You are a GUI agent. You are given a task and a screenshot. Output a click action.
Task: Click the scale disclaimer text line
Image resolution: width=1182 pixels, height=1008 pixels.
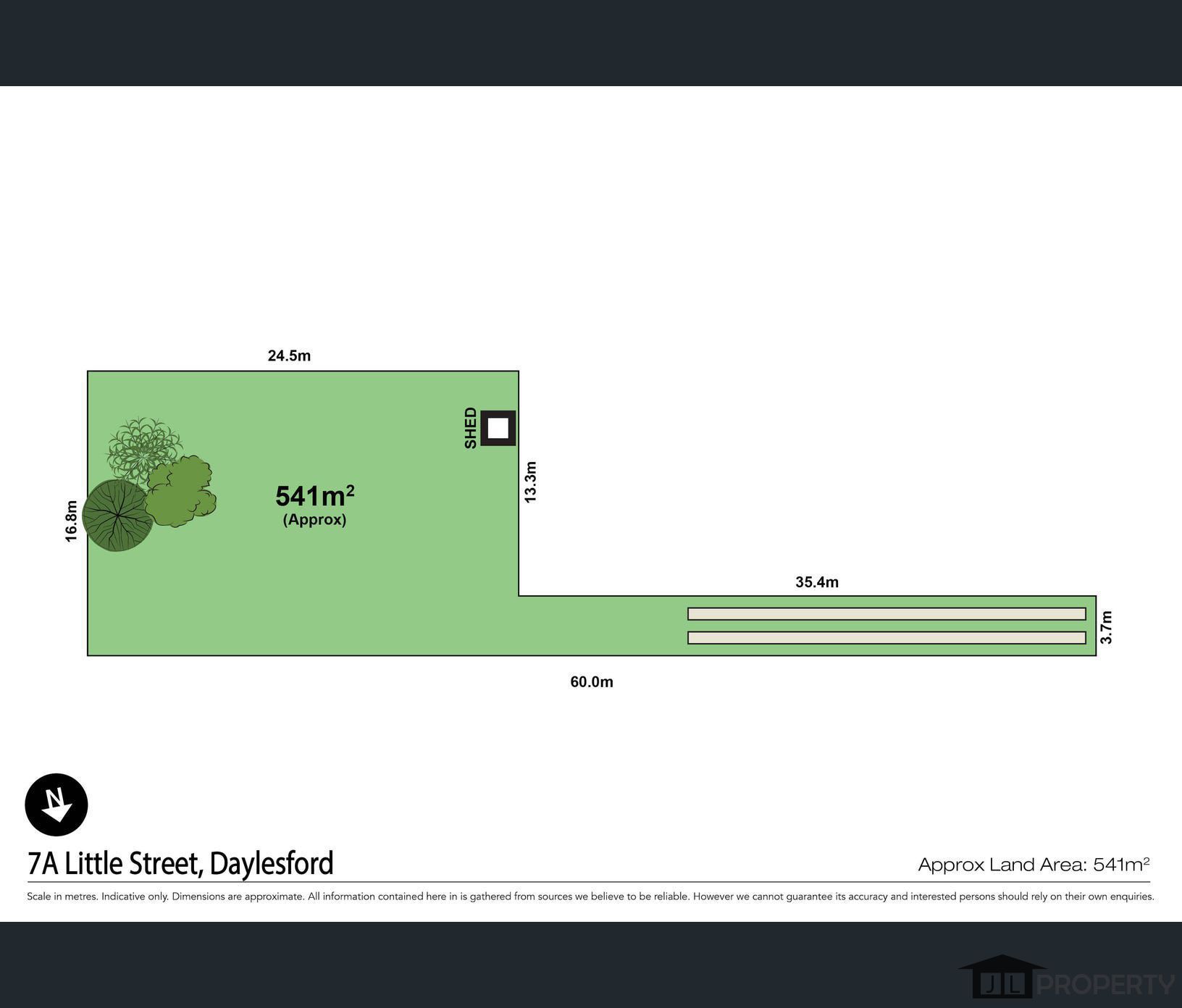[590, 896]
